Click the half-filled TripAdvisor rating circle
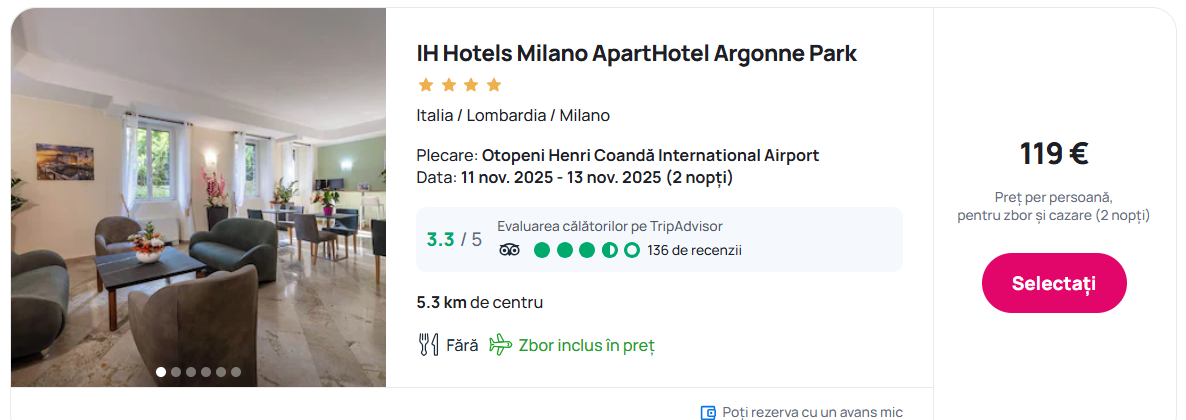This screenshot has width=1186, height=420. point(610,250)
